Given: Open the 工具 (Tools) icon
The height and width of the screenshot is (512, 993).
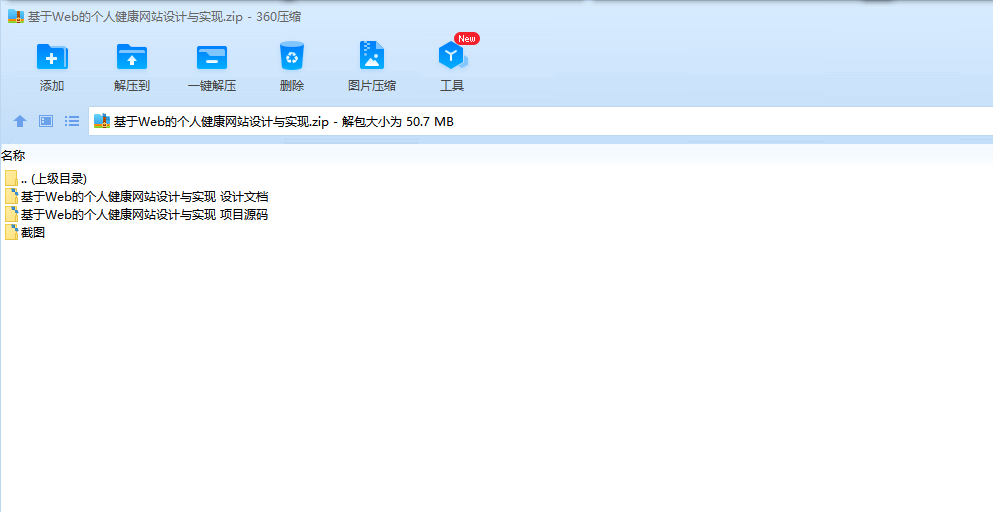Looking at the screenshot, I should point(452,56).
